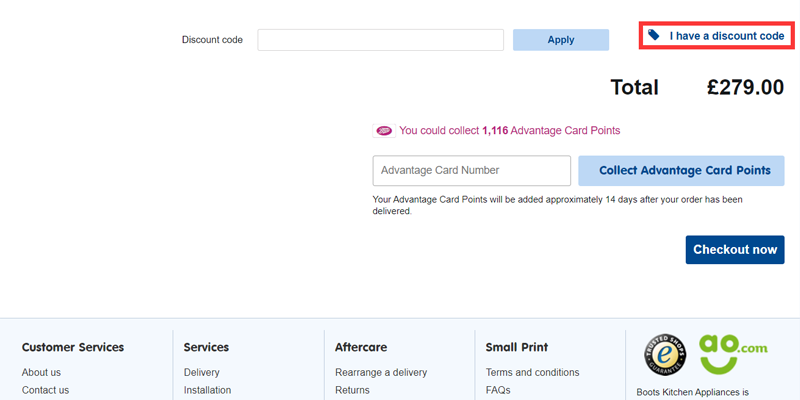Select Rearrange a delivery link
This screenshot has height=400, width=800.
coord(380,372)
